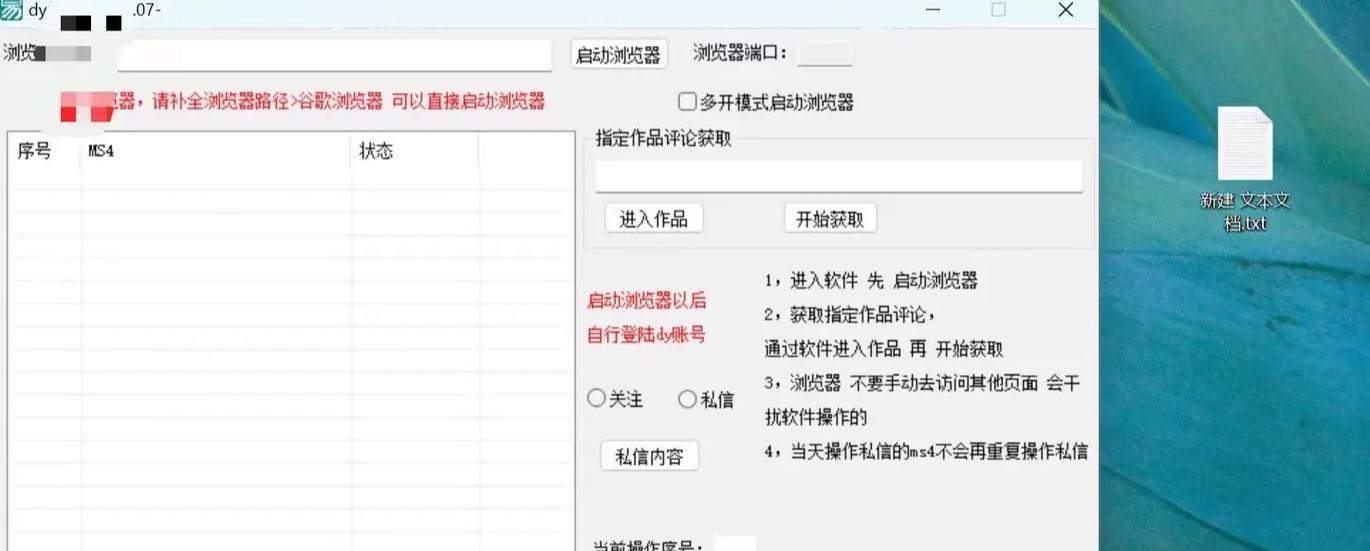Close the dy application window
The image size is (1370, 551).
tap(1066, 10)
